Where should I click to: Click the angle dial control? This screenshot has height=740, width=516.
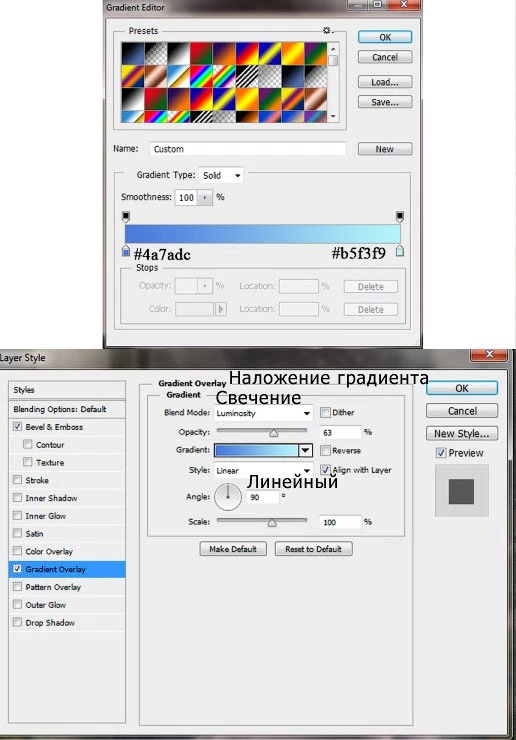click(228, 496)
